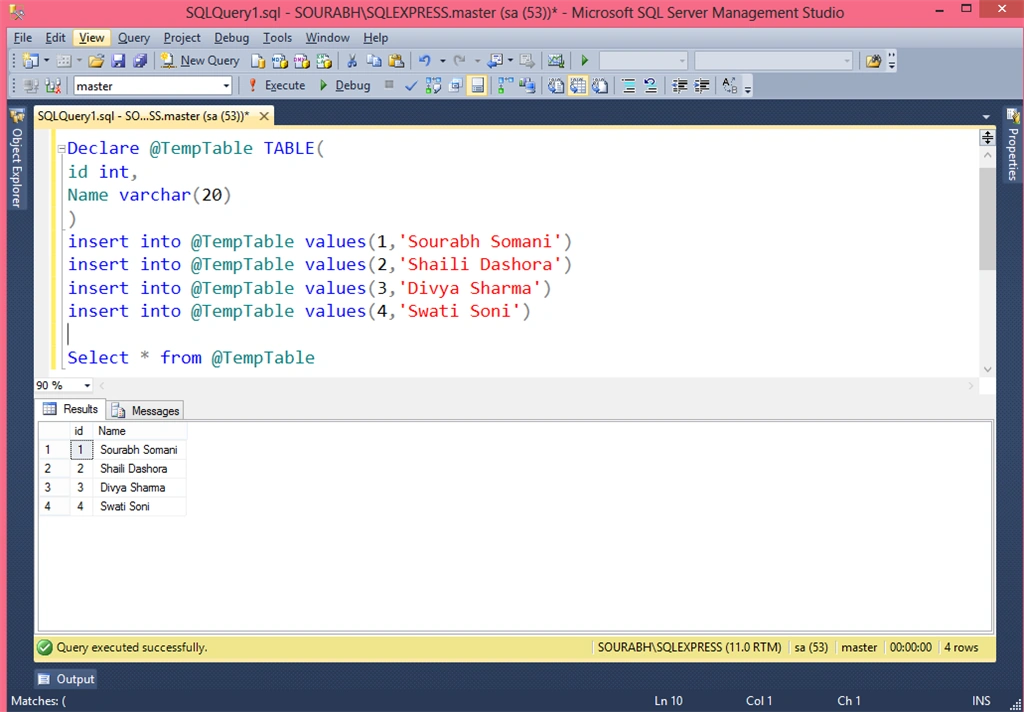The width and height of the screenshot is (1024, 712).
Task: Open the View menu
Action: click(91, 38)
